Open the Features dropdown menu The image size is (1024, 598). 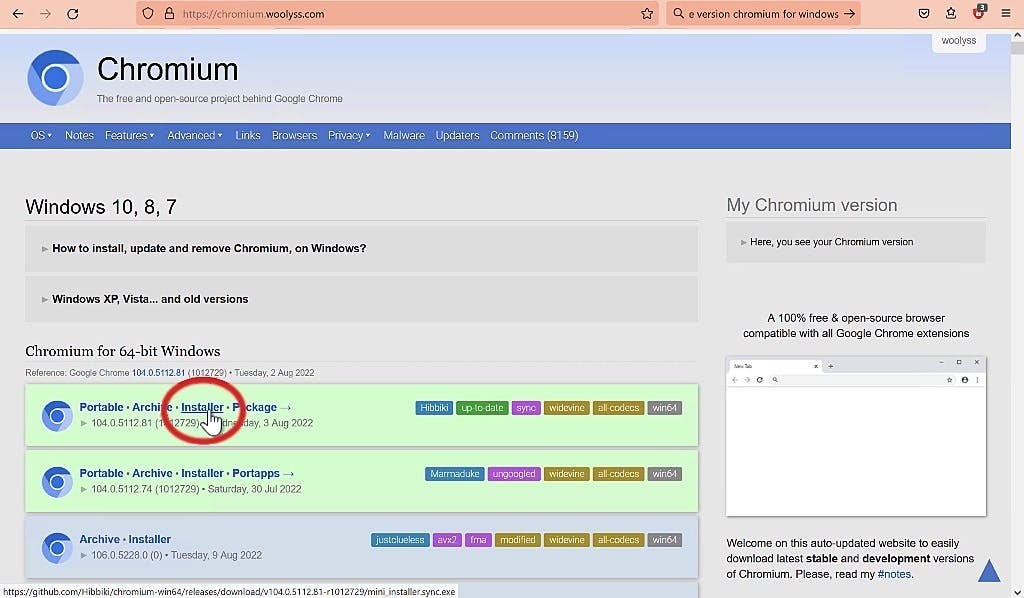129,135
